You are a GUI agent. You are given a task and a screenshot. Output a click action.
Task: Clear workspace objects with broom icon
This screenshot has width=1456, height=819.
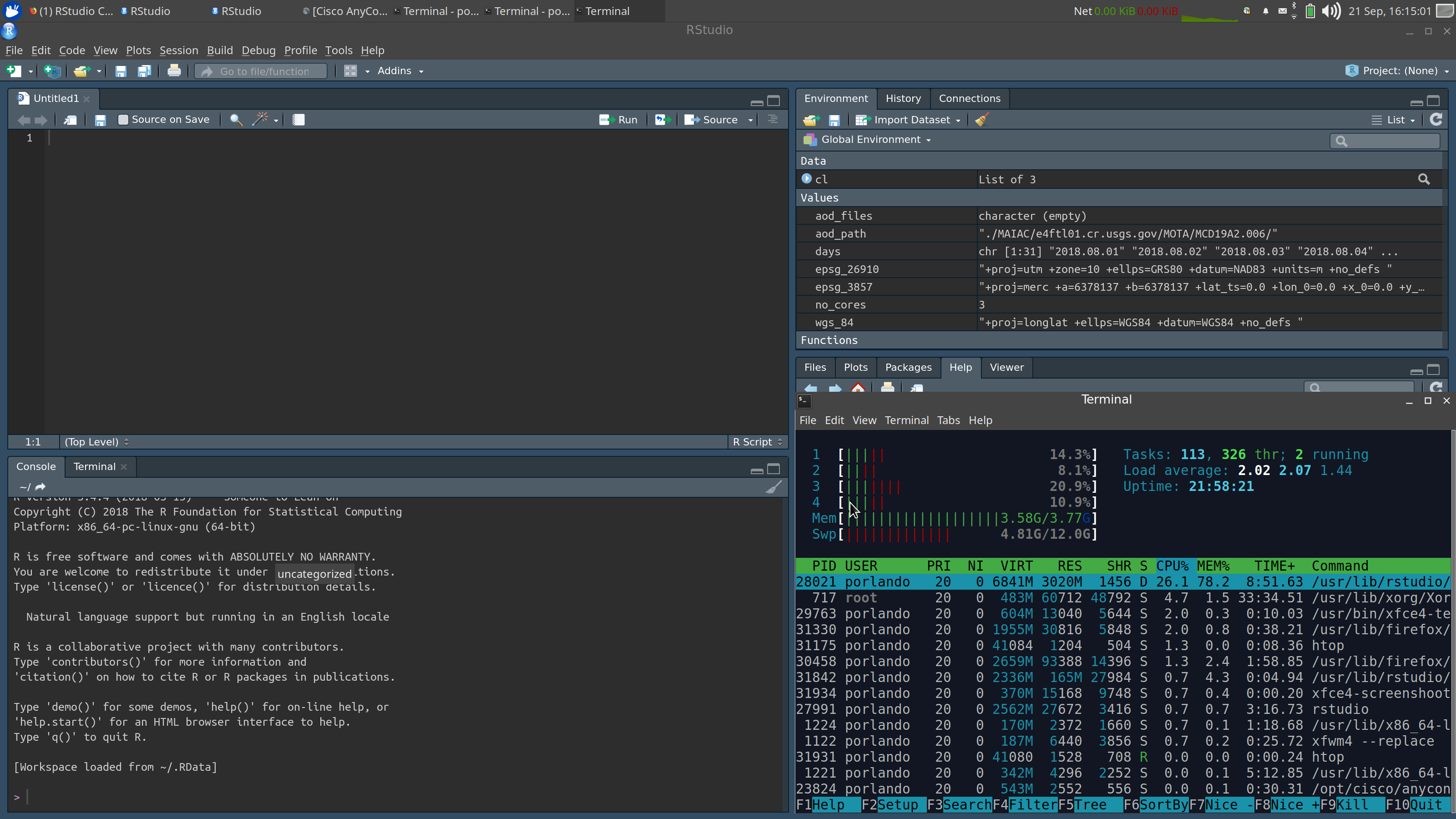pos(981,120)
